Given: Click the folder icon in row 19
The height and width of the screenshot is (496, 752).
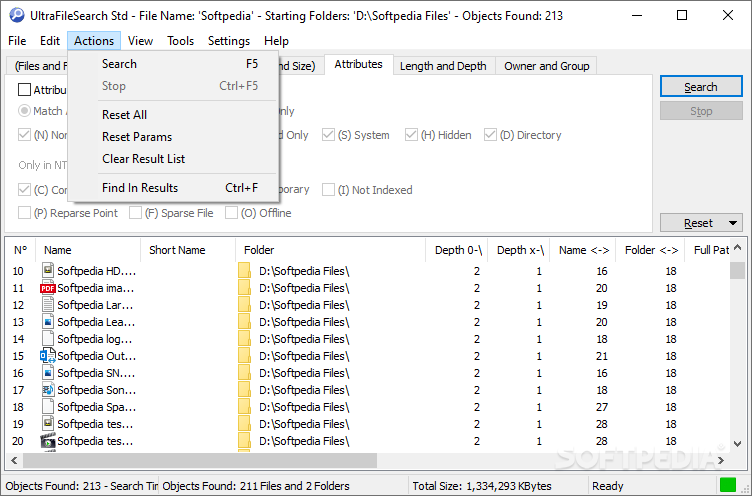Looking at the screenshot, I should tap(245, 424).
